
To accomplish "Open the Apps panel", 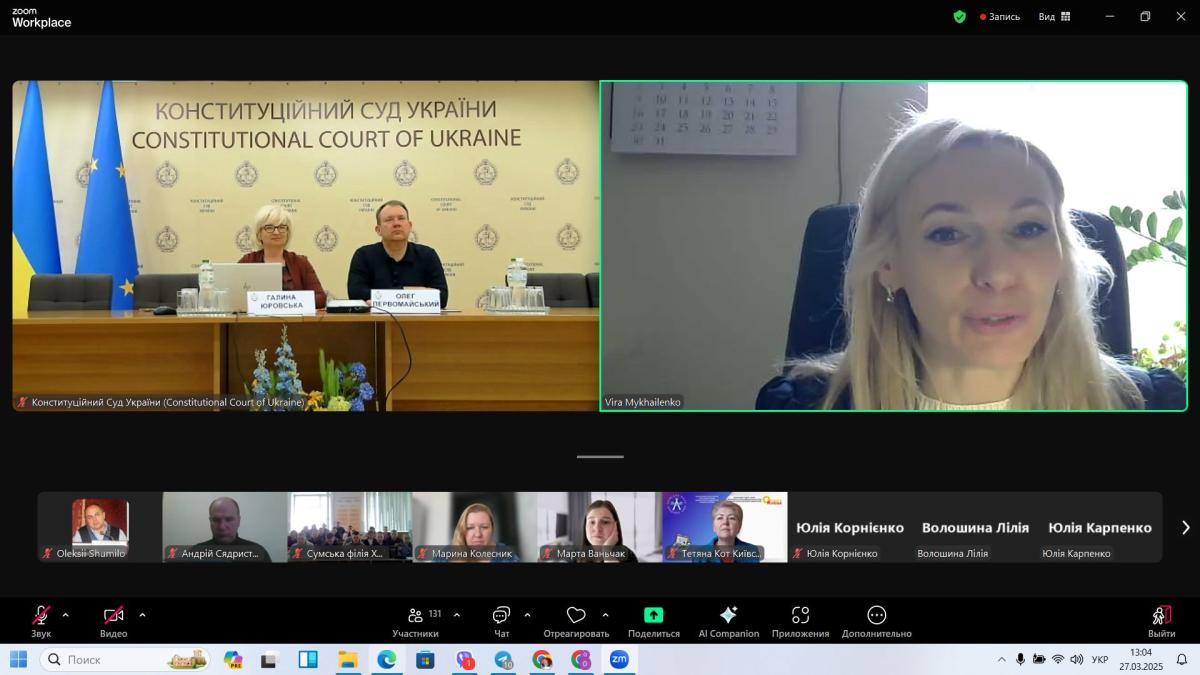I will click(800, 620).
